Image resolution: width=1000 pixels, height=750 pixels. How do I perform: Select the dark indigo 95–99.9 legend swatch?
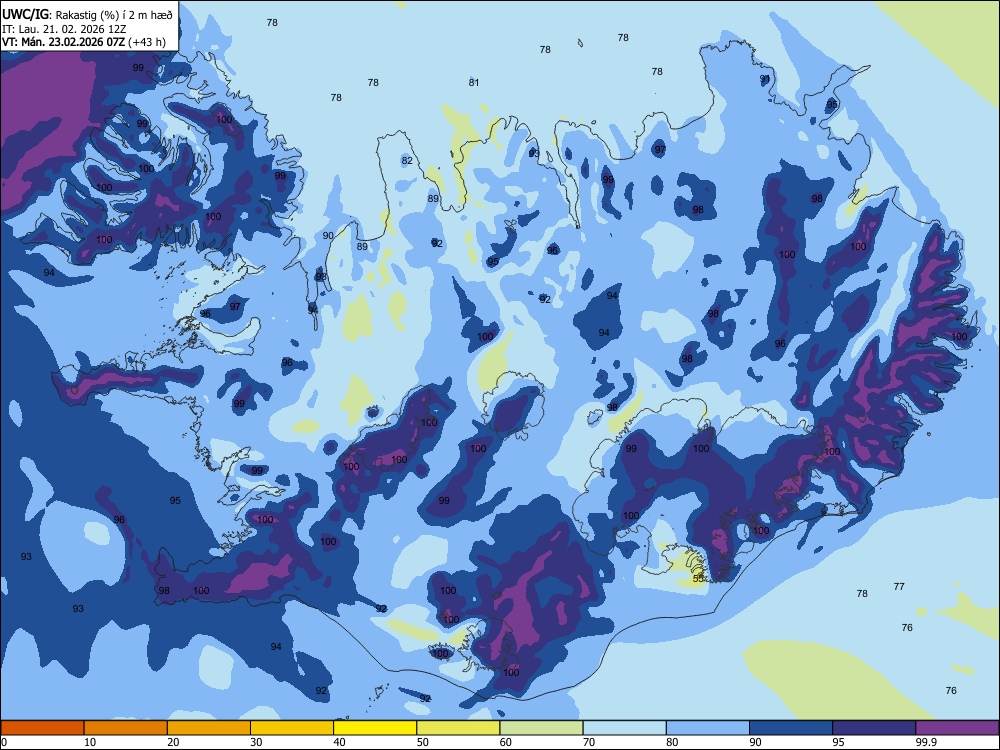(x=874, y=728)
